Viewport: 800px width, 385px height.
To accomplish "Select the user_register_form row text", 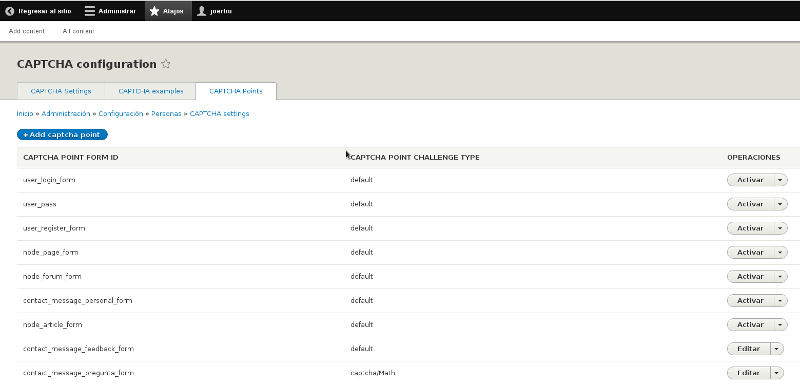I will [54, 228].
